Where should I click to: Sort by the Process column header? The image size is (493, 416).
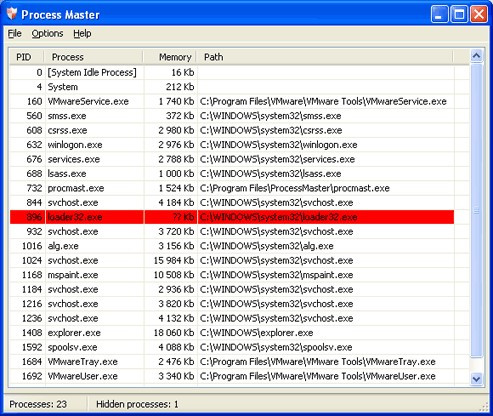pos(94,57)
